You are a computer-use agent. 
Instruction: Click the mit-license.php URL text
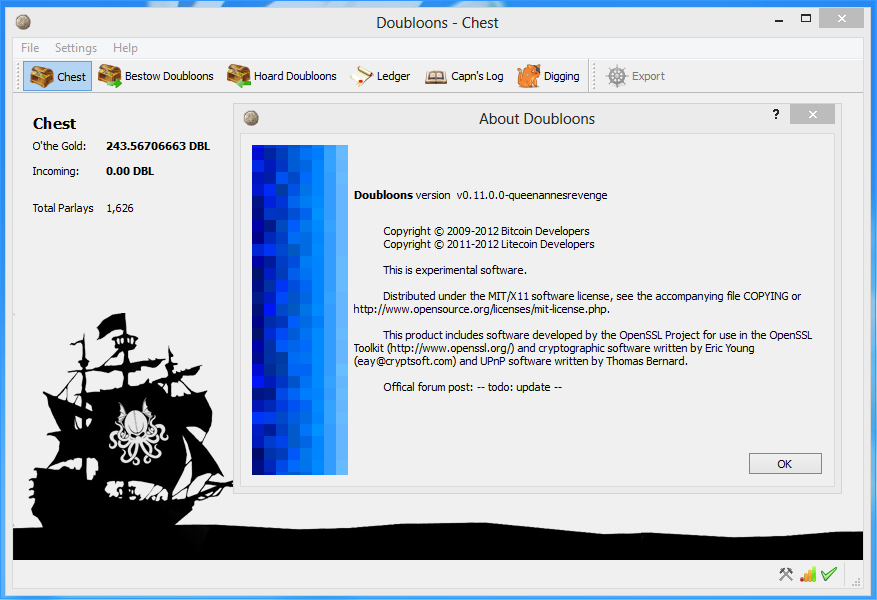pyautogui.click(x=482, y=309)
